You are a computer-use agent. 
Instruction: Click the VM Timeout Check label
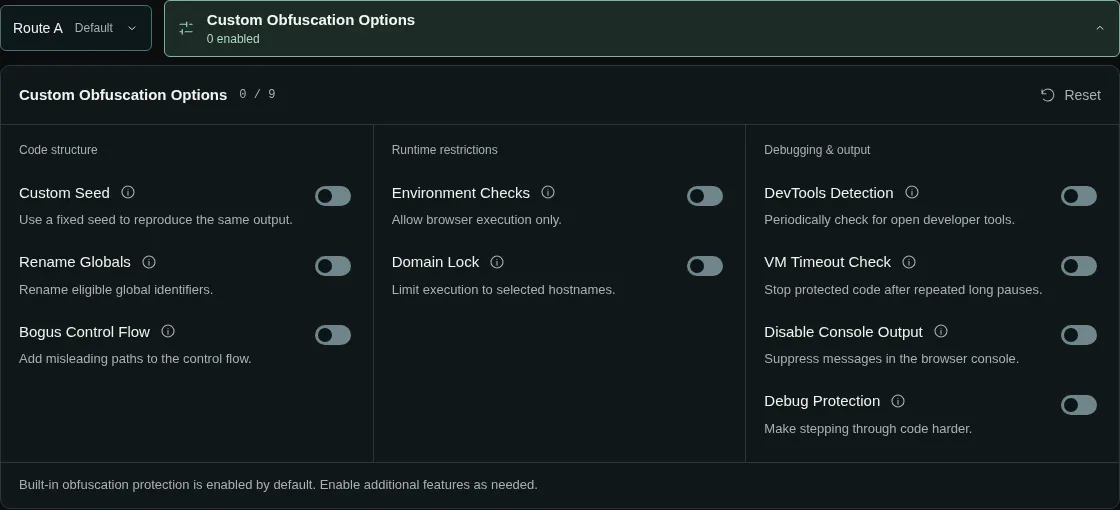pyautogui.click(x=827, y=262)
